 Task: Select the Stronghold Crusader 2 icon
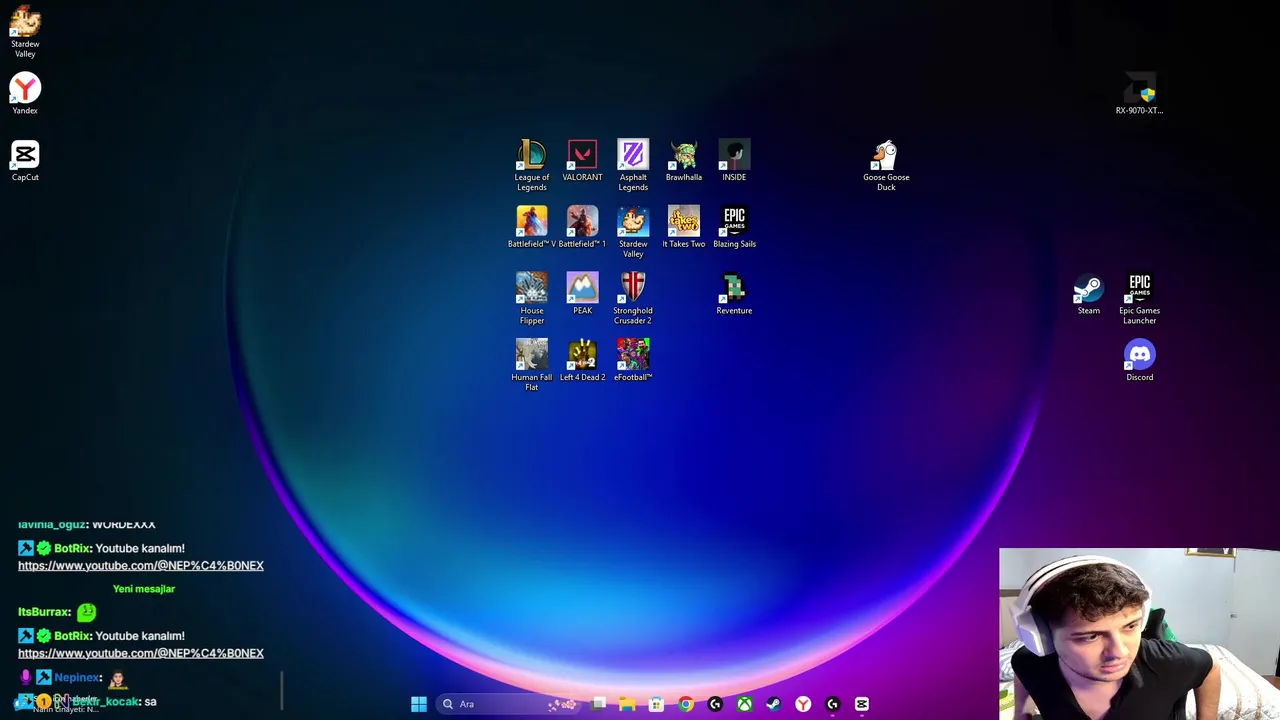click(x=633, y=298)
